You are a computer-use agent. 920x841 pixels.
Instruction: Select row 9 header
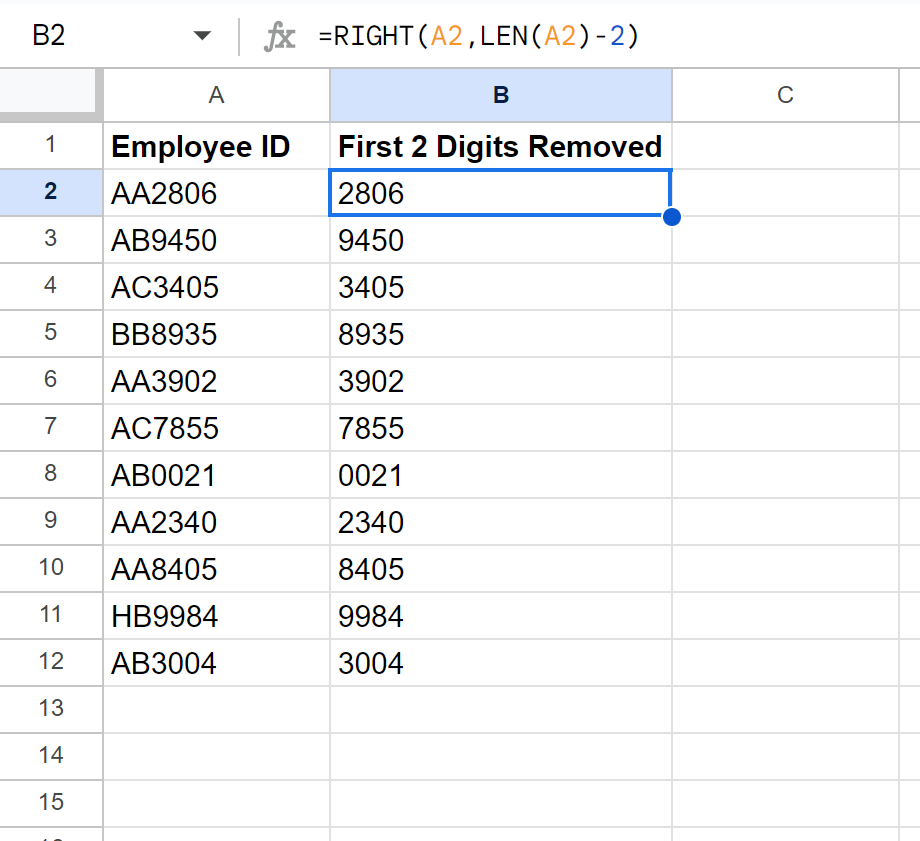click(51, 521)
